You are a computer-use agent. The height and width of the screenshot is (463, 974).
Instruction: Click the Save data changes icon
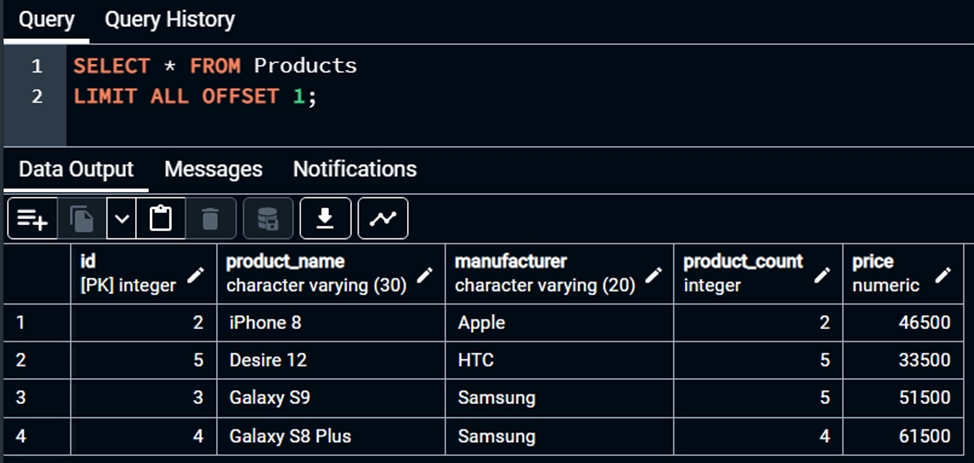point(268,219)
